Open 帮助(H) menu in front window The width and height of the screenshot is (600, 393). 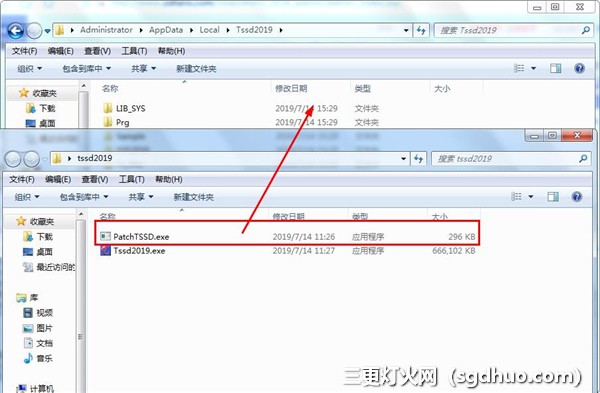[168, 179]
